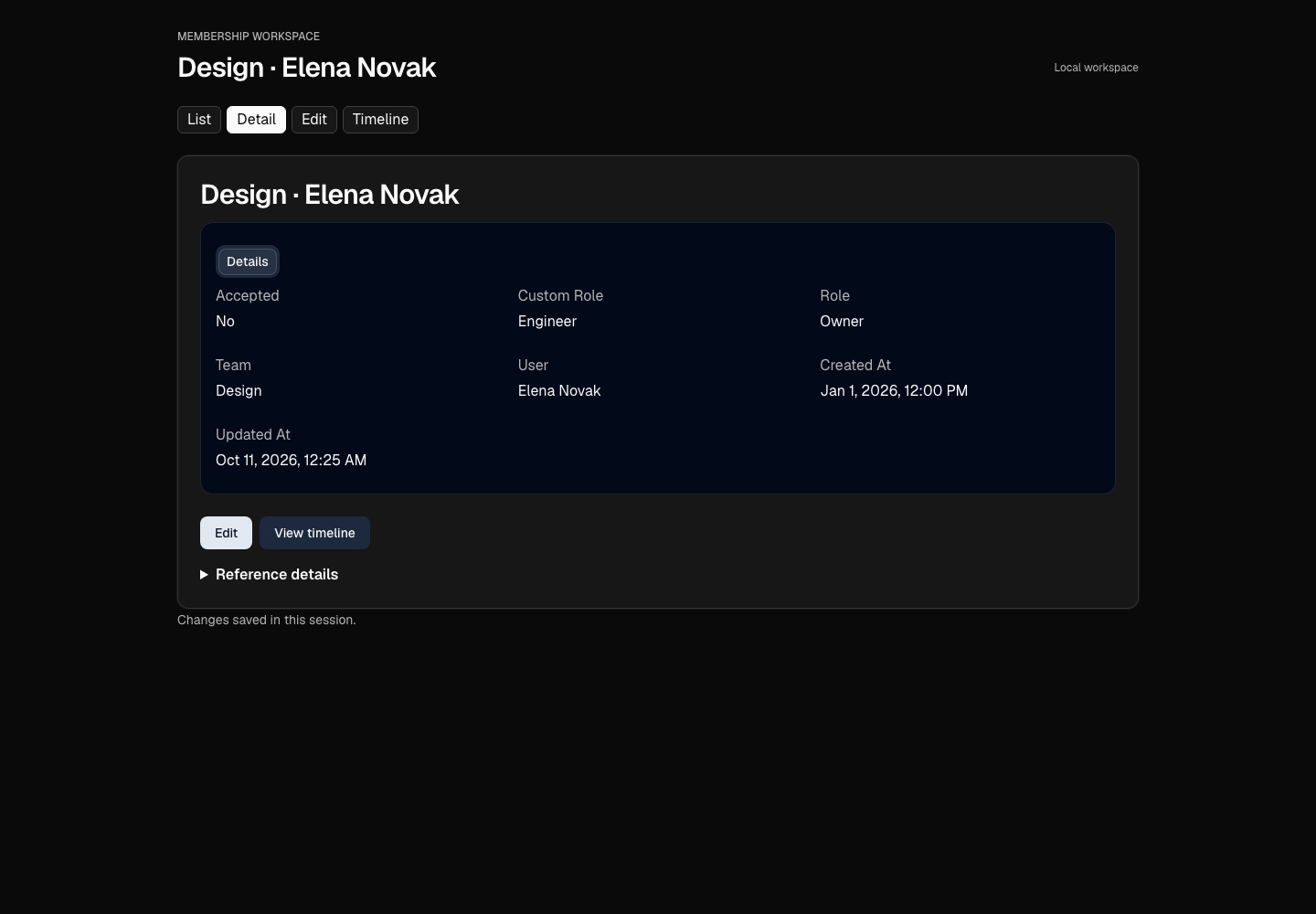Click the Custom Role field label
Image resolution: width=1316 pixels, height=914 pixels.
click(x=560, y=296)
